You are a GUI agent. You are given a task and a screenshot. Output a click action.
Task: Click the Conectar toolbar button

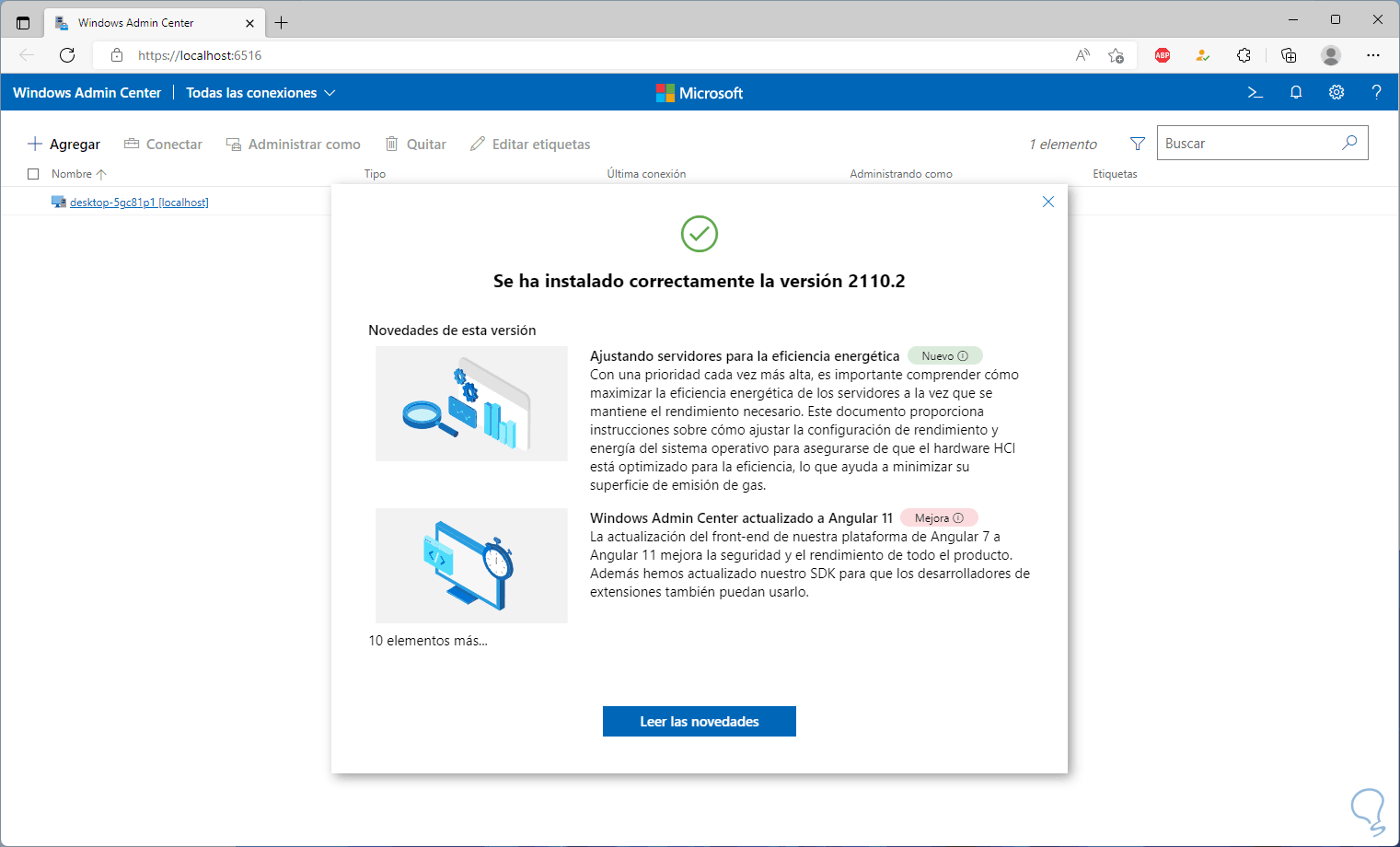click(163, 144)
